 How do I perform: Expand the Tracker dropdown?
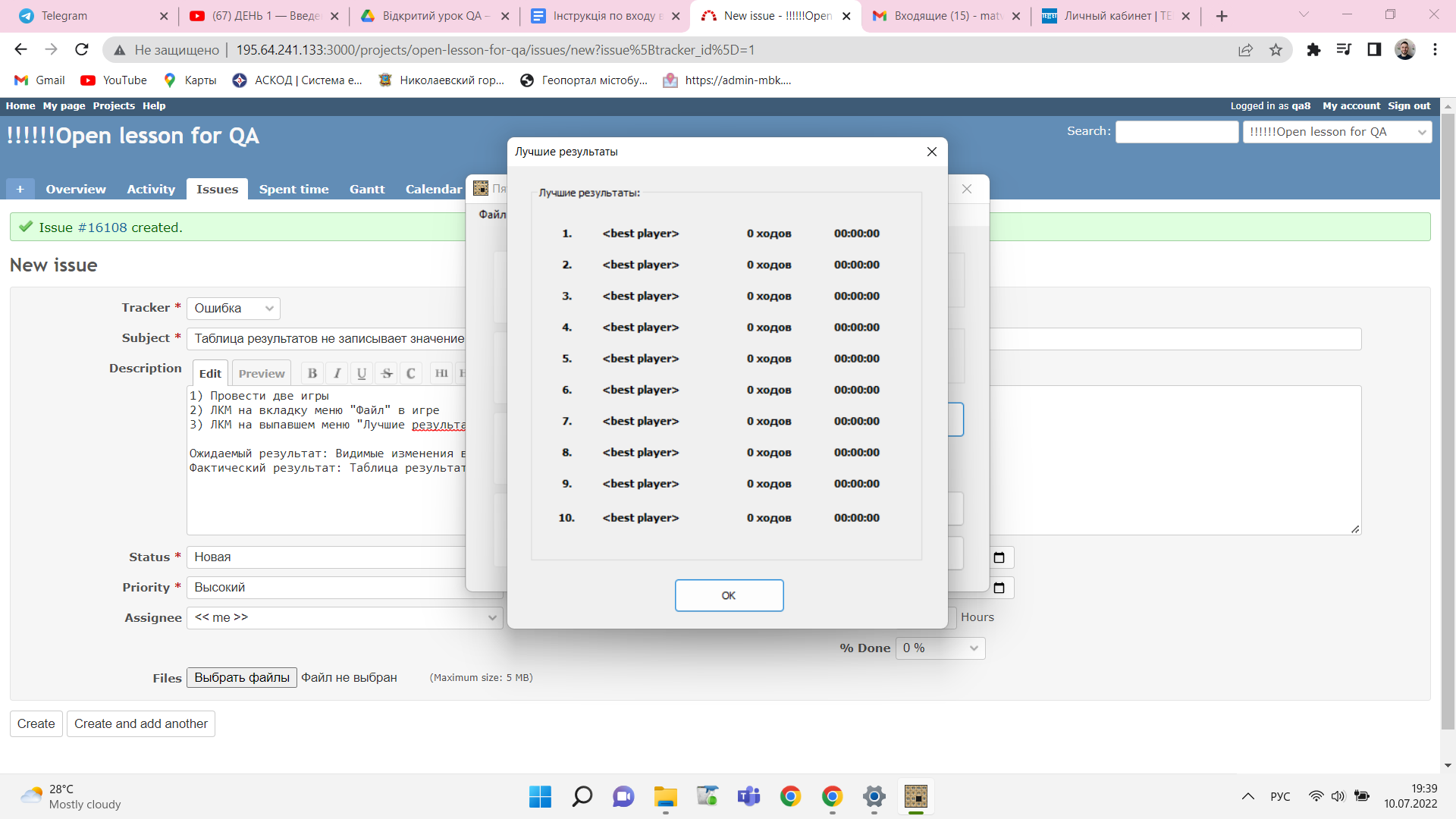pos(234,308)
